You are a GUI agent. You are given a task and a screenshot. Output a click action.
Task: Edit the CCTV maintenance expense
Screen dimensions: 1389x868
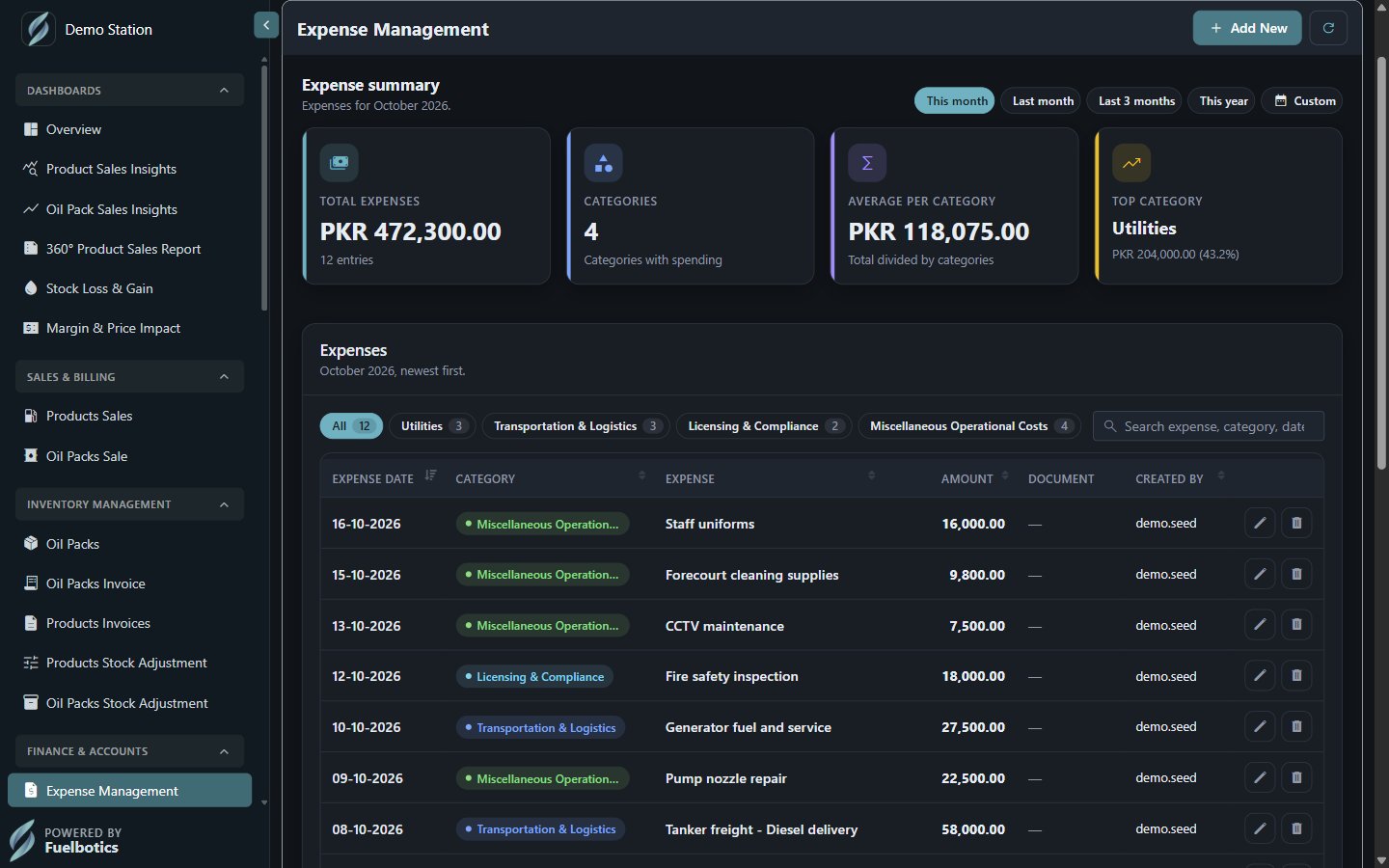tap(1260, 625)
